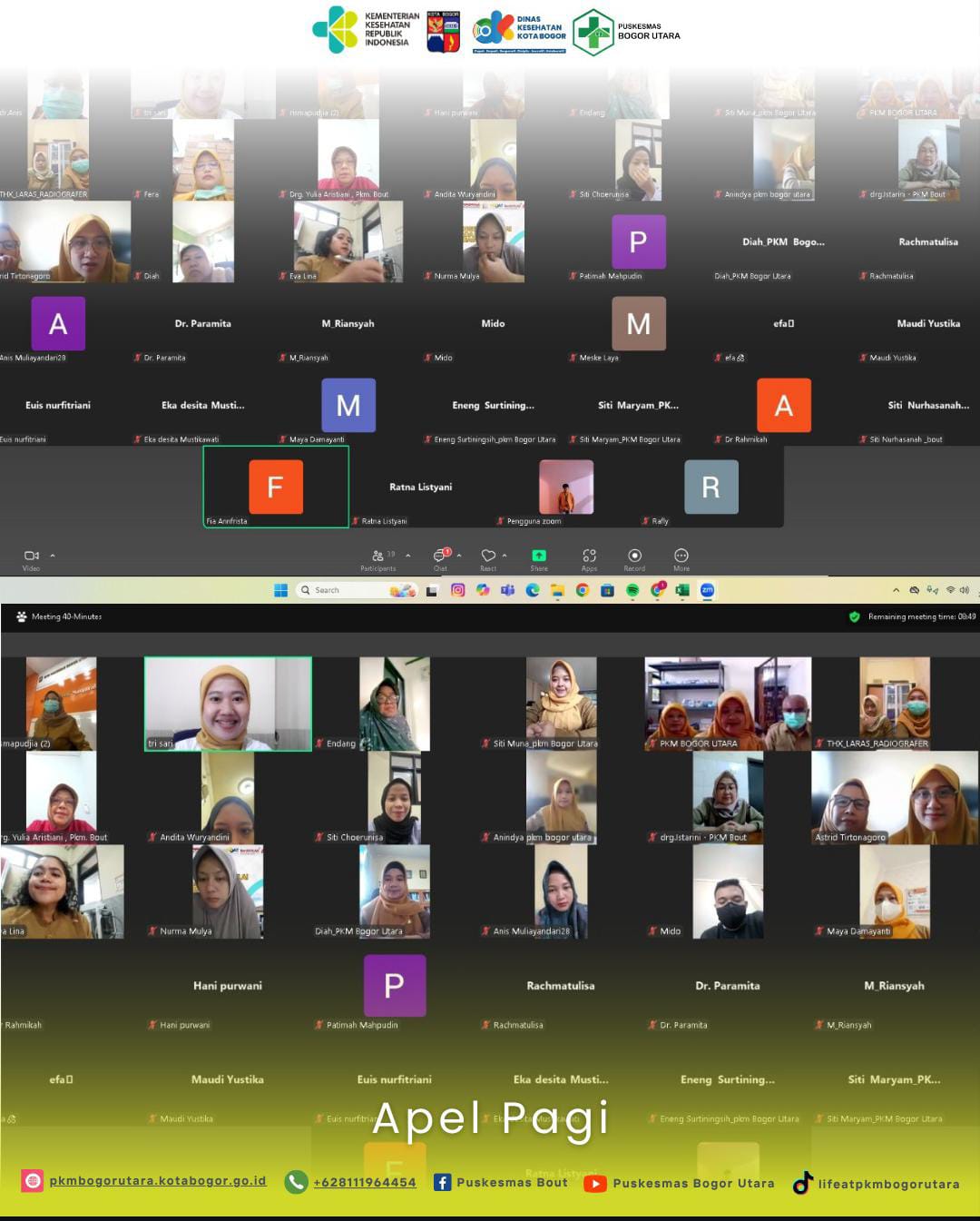The width and height of the screenshot is (980, 1221).
Task: Open Spotify from the taskbar
Action: point(632,590)
